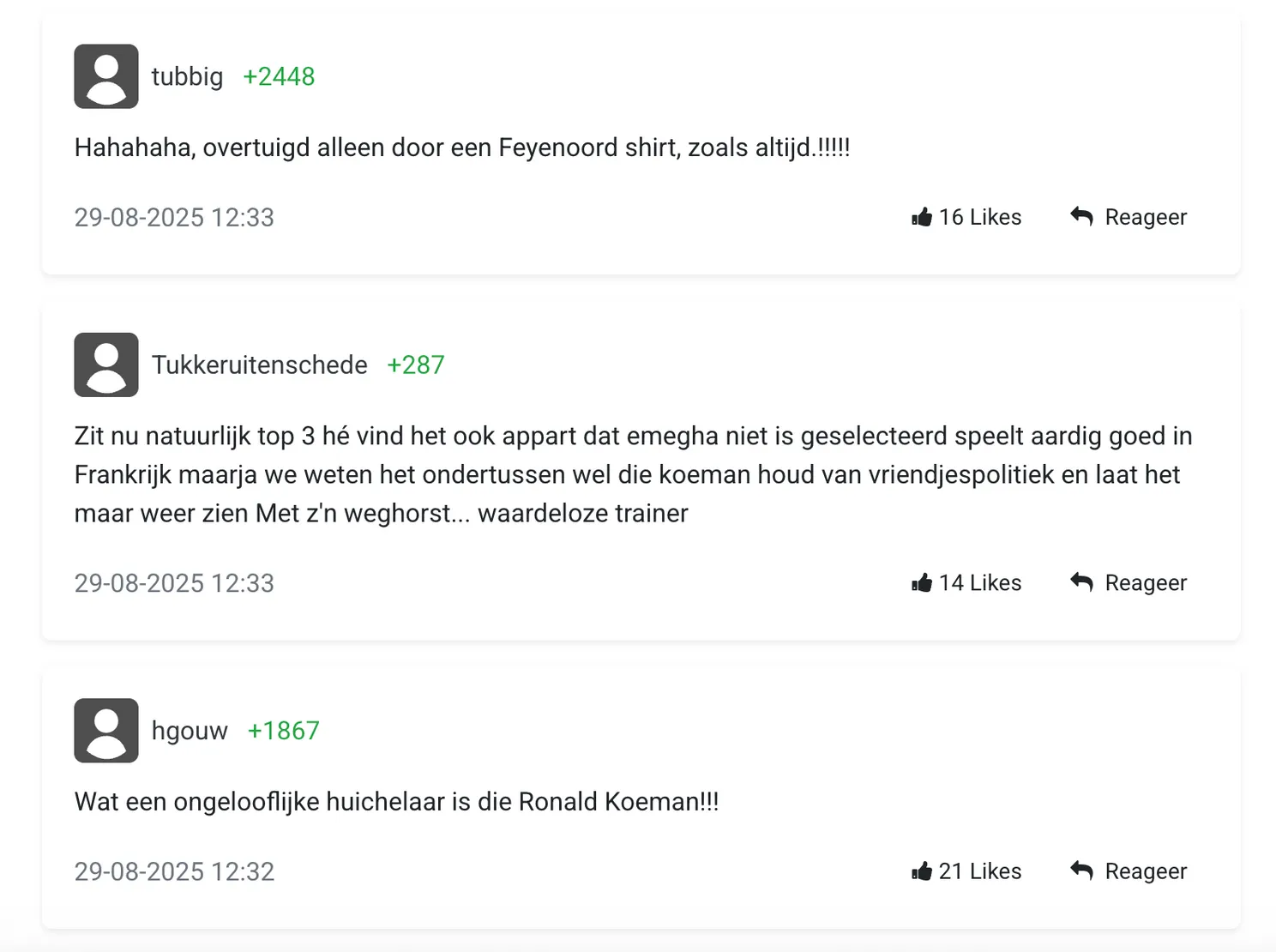Click Reageer on Tukkeruitenschede's comment

tap(1146, 582)
